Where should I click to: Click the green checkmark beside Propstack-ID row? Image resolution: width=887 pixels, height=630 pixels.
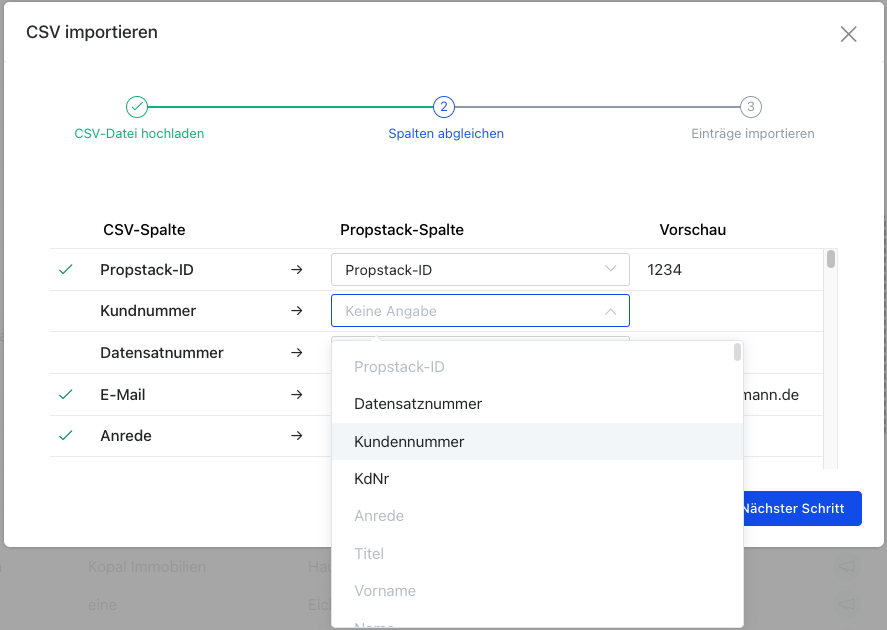[x=66, y=270]
